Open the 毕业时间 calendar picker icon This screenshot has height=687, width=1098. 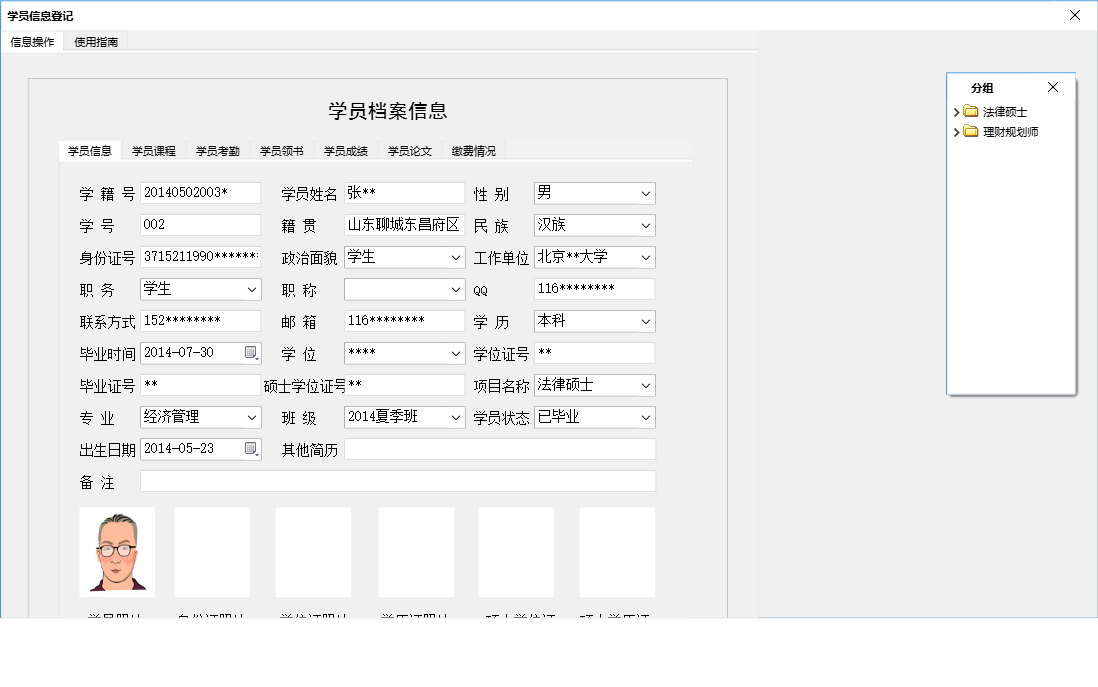250,352
